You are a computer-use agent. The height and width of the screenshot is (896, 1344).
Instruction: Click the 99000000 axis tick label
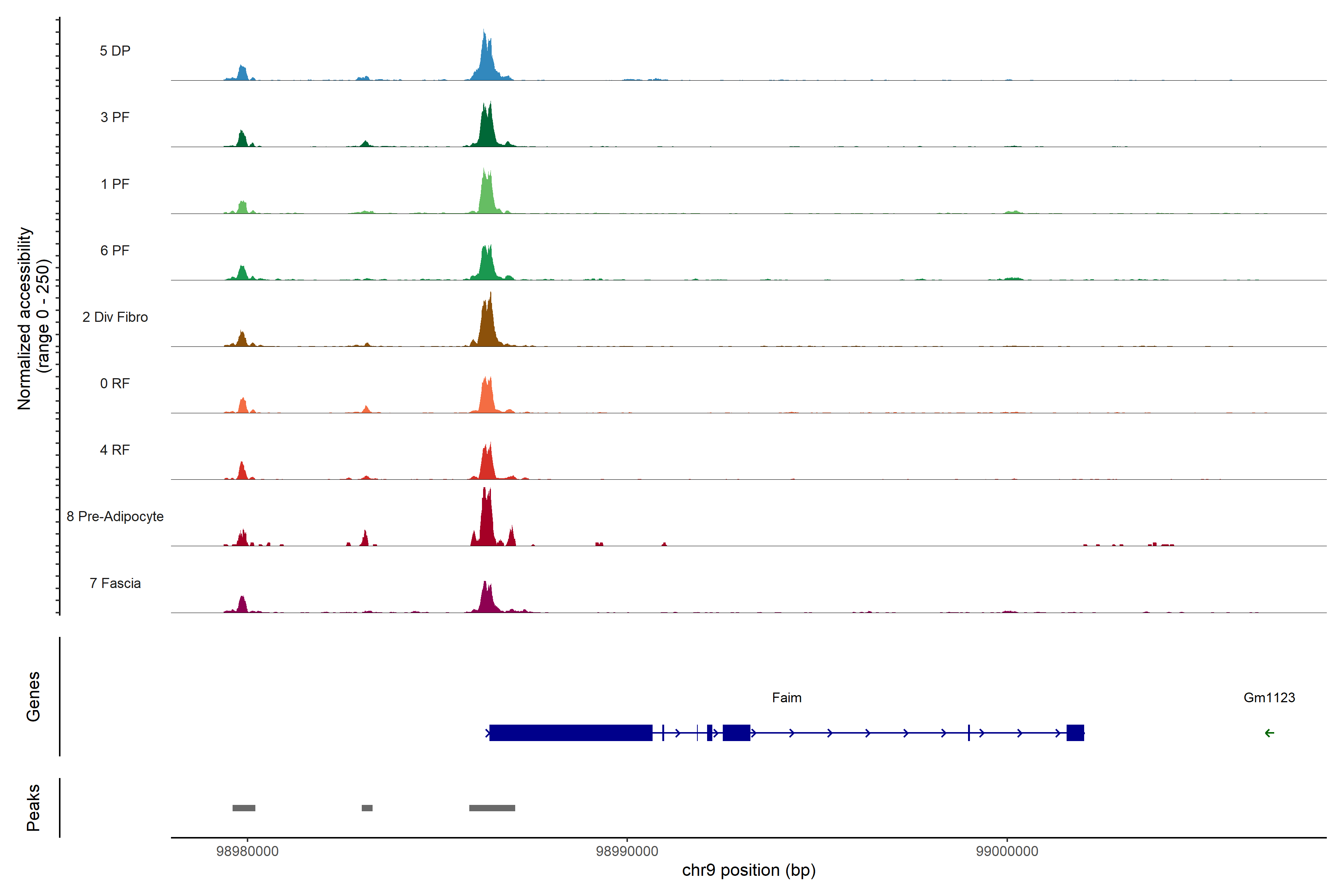[x=1007, y=852]
